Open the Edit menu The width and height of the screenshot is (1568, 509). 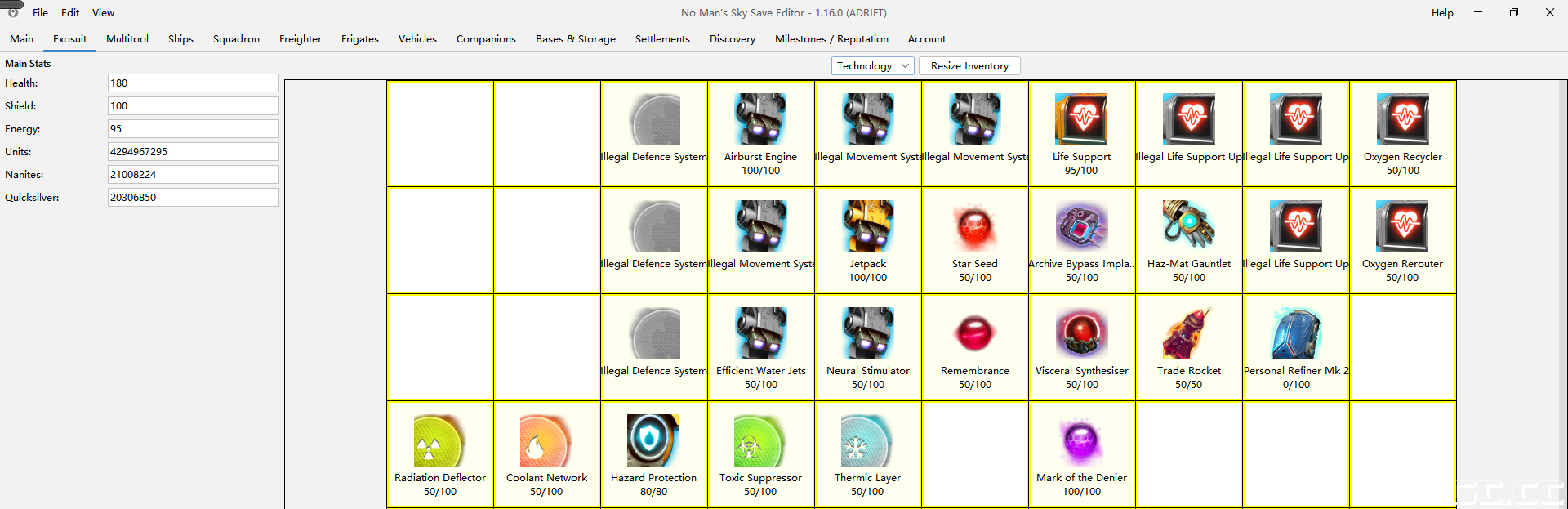[x=70, y=12]
